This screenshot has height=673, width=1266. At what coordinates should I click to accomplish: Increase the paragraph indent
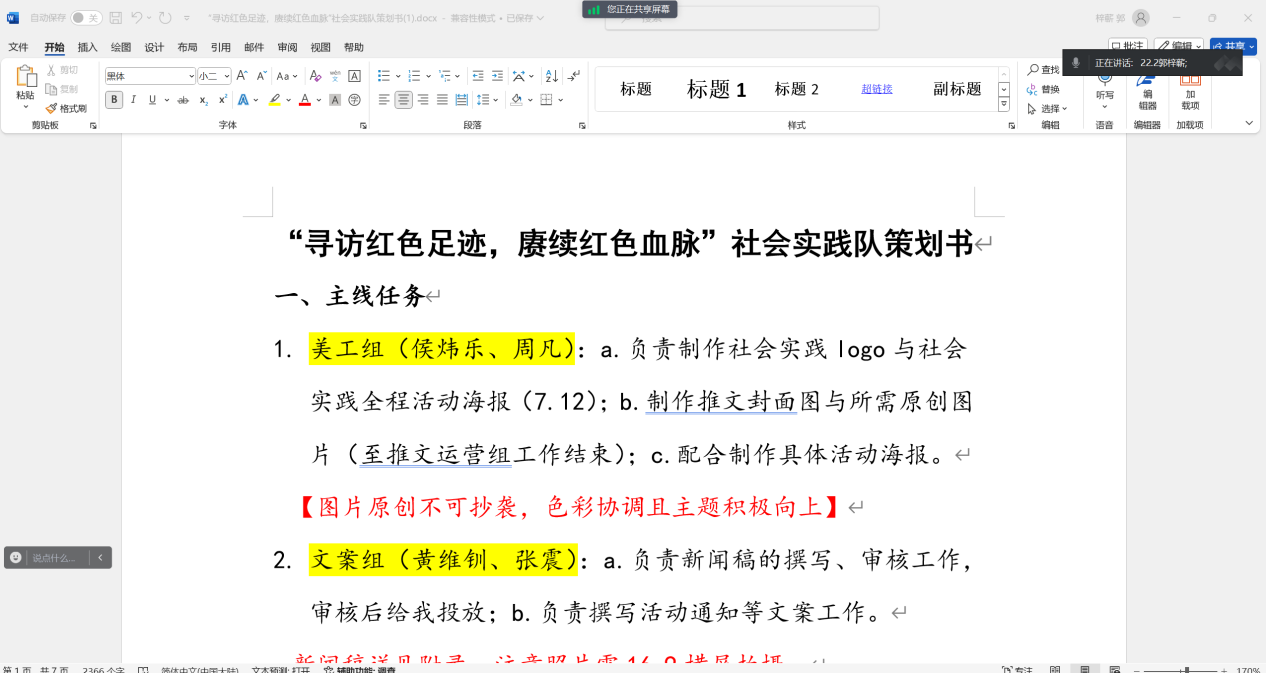click(497, 76)
